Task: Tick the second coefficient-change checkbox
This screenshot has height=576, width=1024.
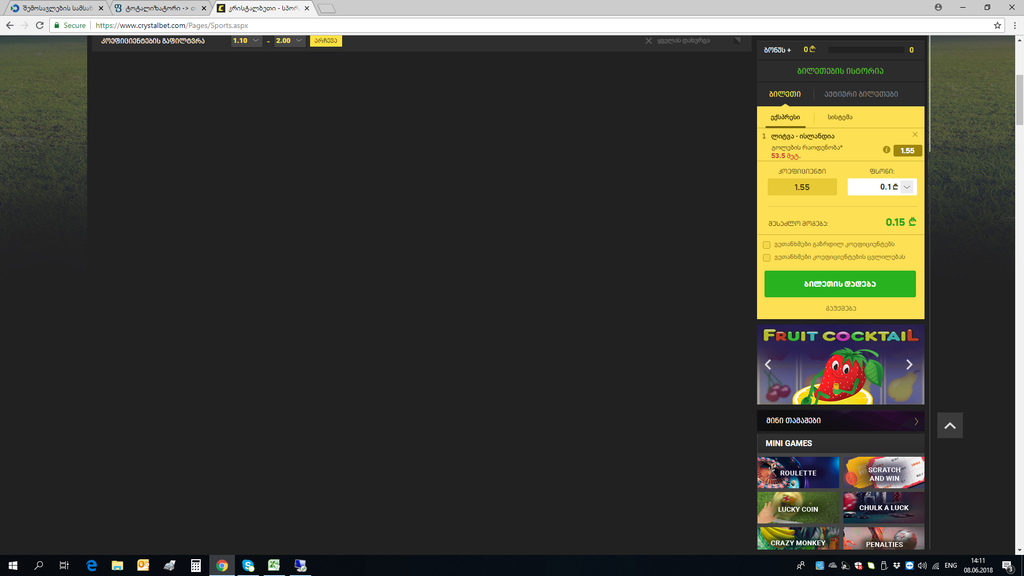Action: tap(767, 257)
